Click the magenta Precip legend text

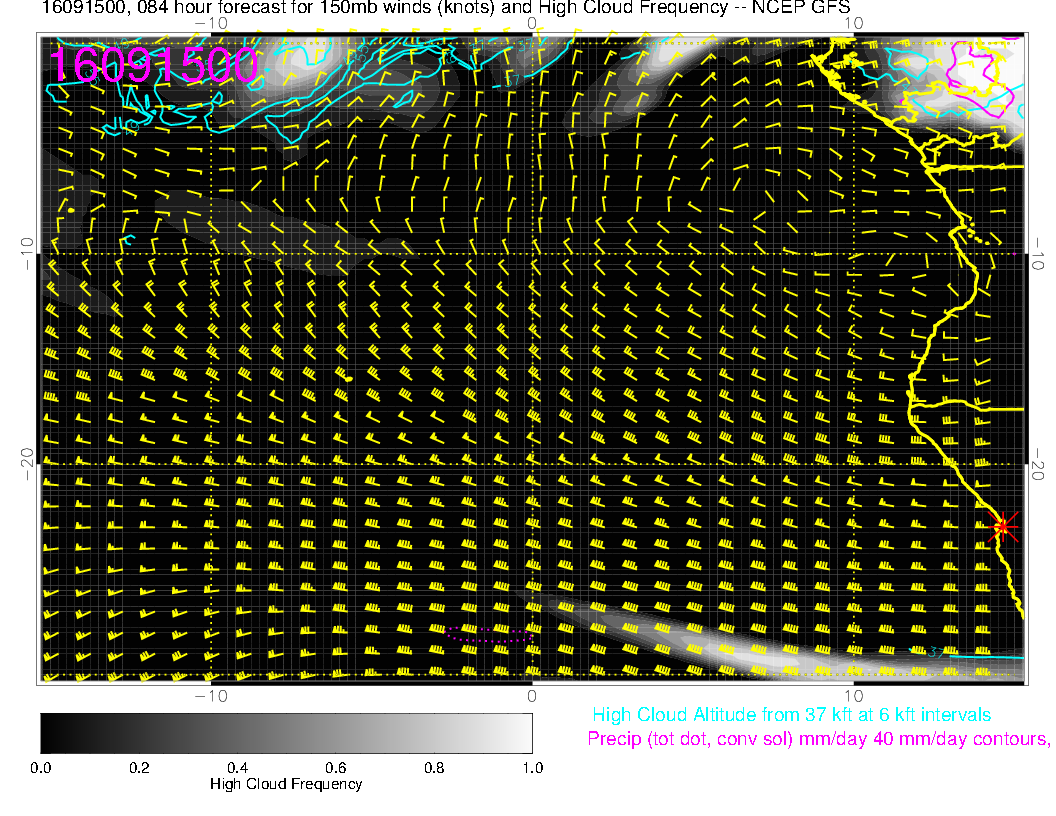(x=818, y=739)
